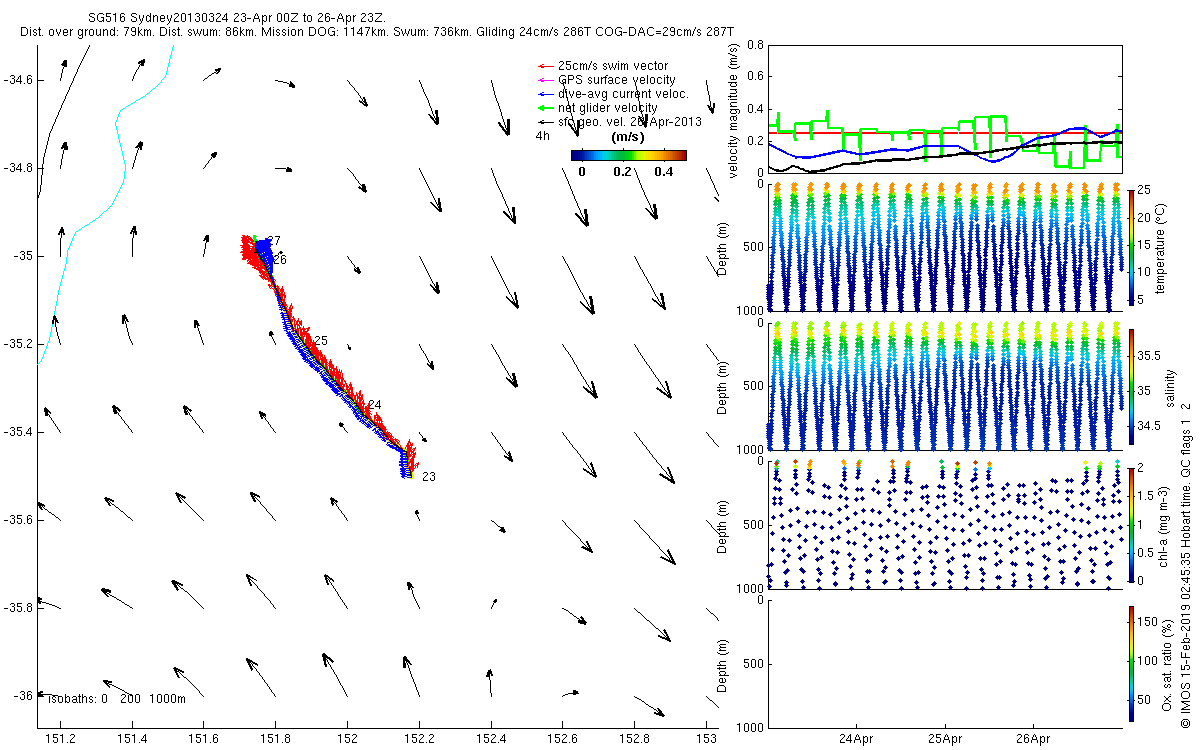
Task: Click the "25" tick on the temperature colorbar
Action: pos(1144,189)
